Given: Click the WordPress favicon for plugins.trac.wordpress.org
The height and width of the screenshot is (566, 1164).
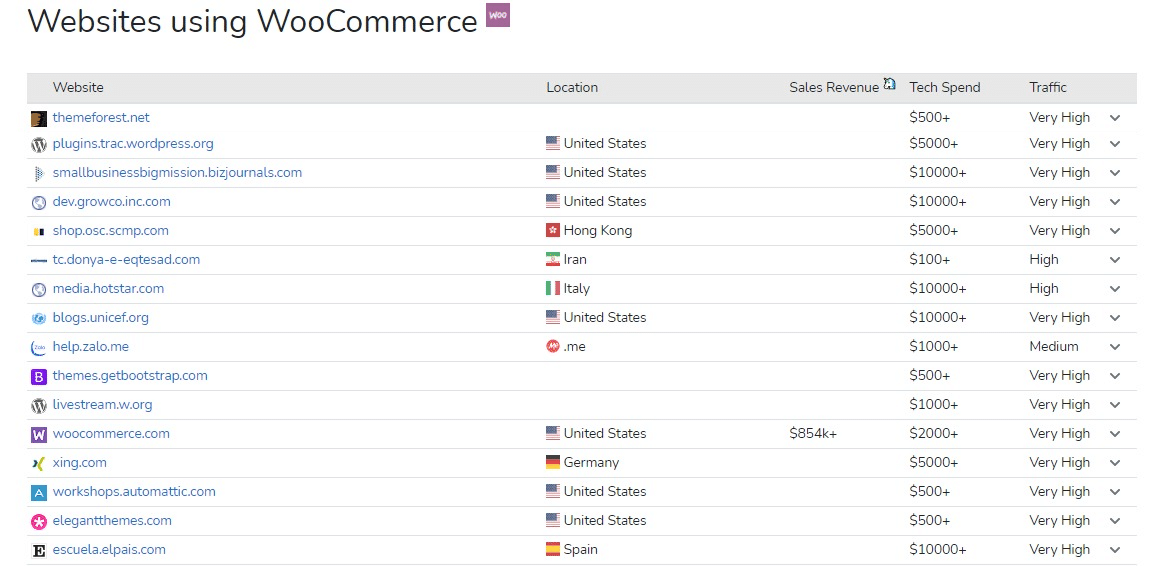Looking at the screenshot, I should [x=39, y=144].
